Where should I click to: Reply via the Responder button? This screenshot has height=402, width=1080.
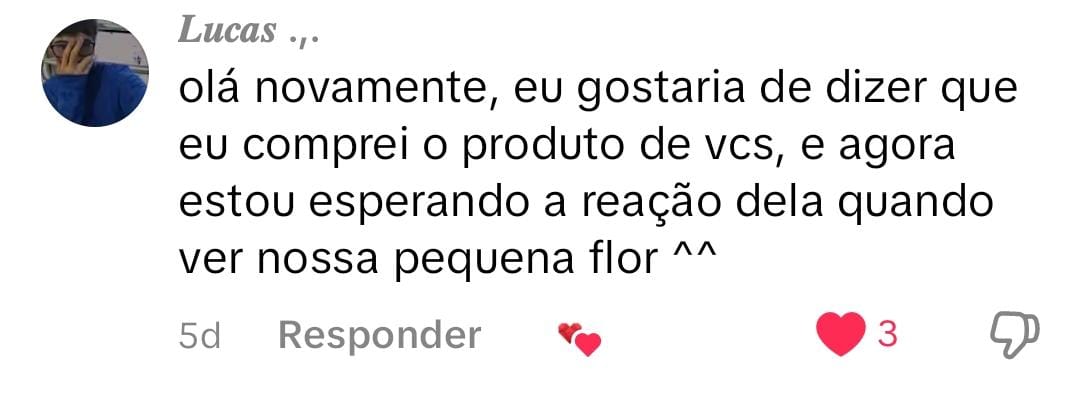[380, 336]
